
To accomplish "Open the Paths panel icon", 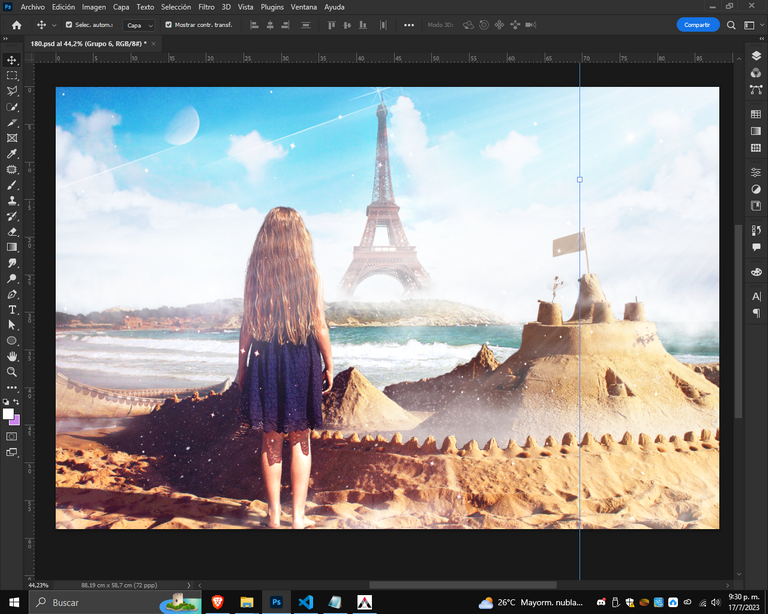I will coord(756,90).
